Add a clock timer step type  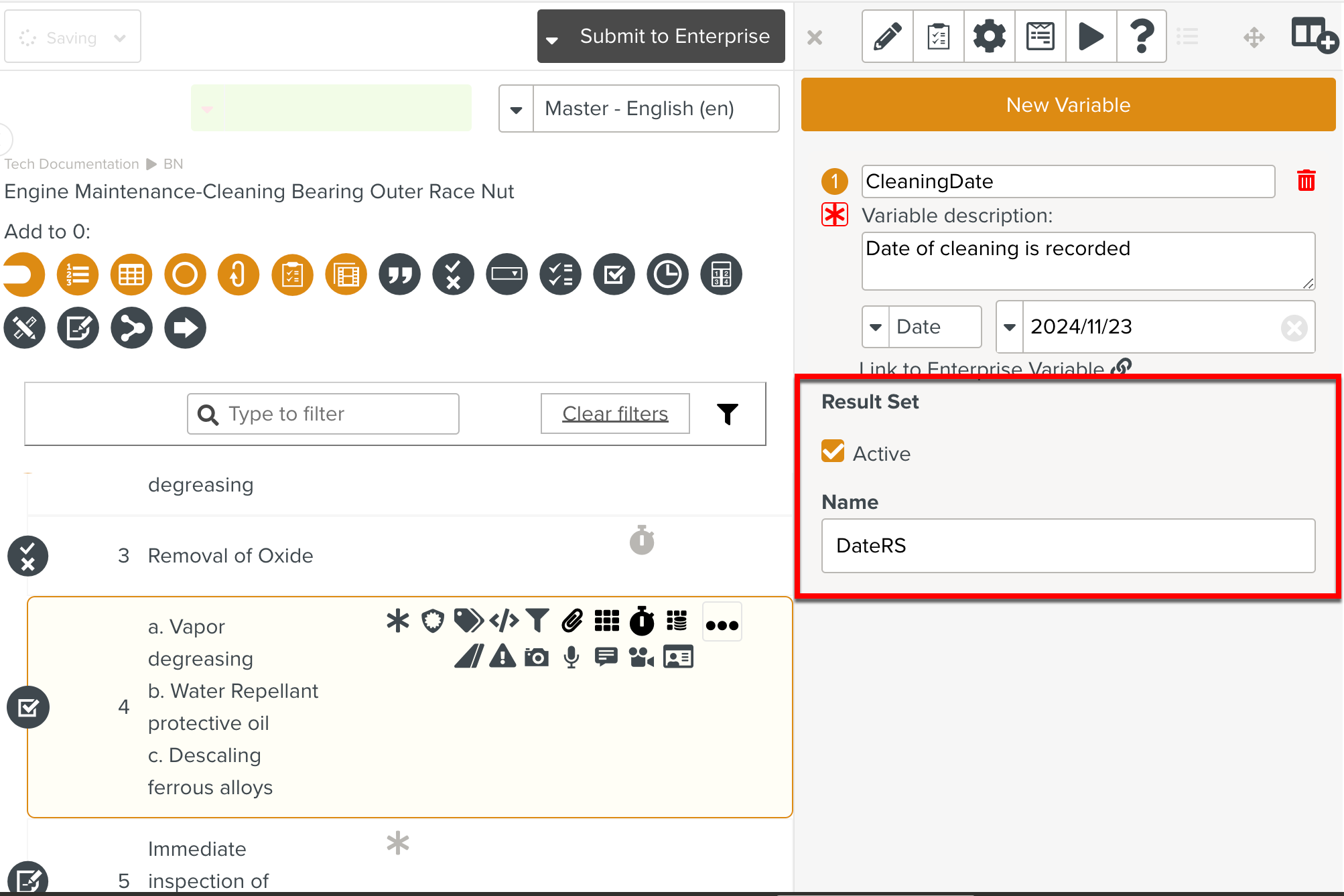pyautogui.click(x=667, y=275)
